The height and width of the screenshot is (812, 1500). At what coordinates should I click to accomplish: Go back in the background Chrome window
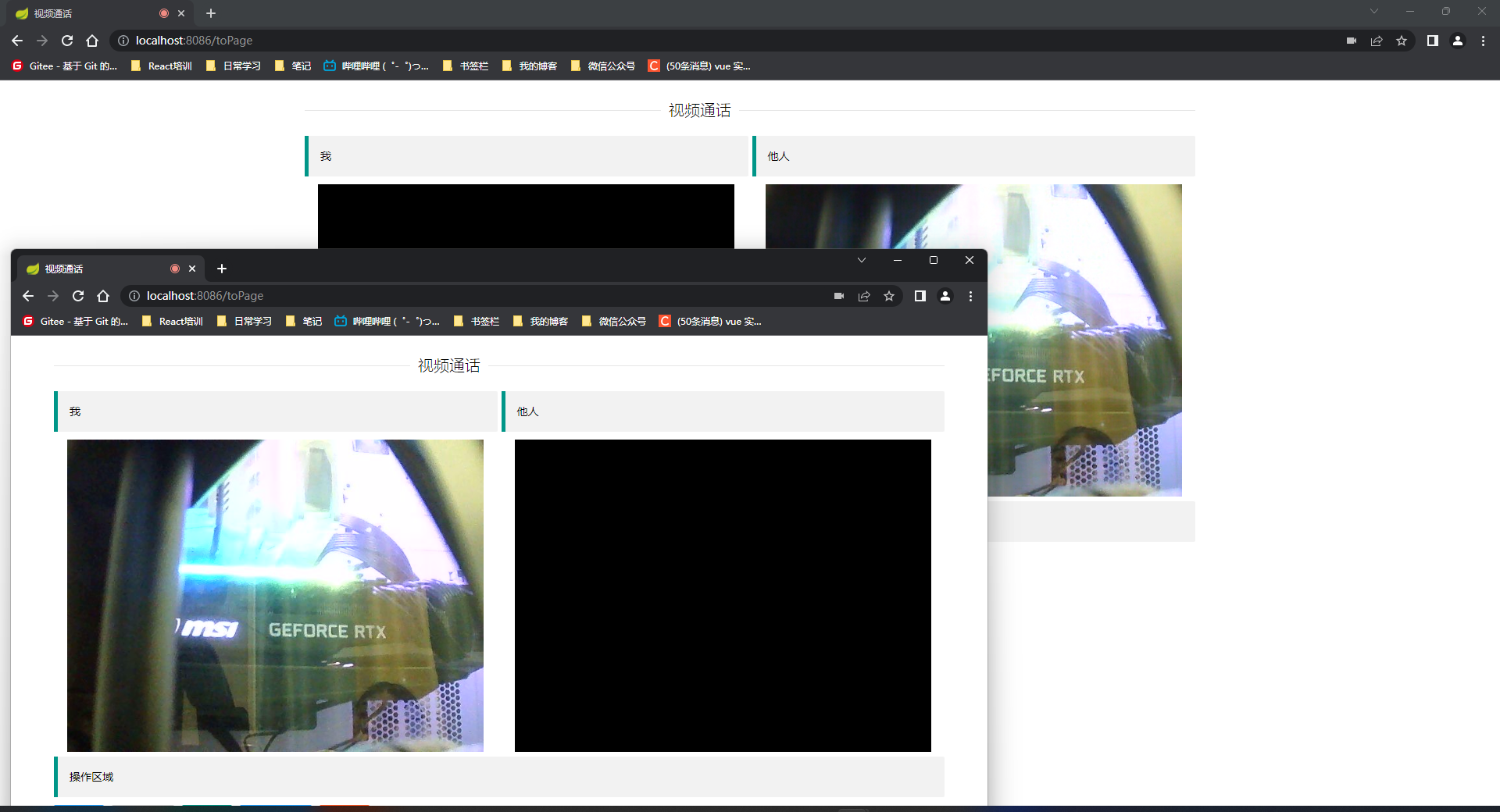[17, 41]
